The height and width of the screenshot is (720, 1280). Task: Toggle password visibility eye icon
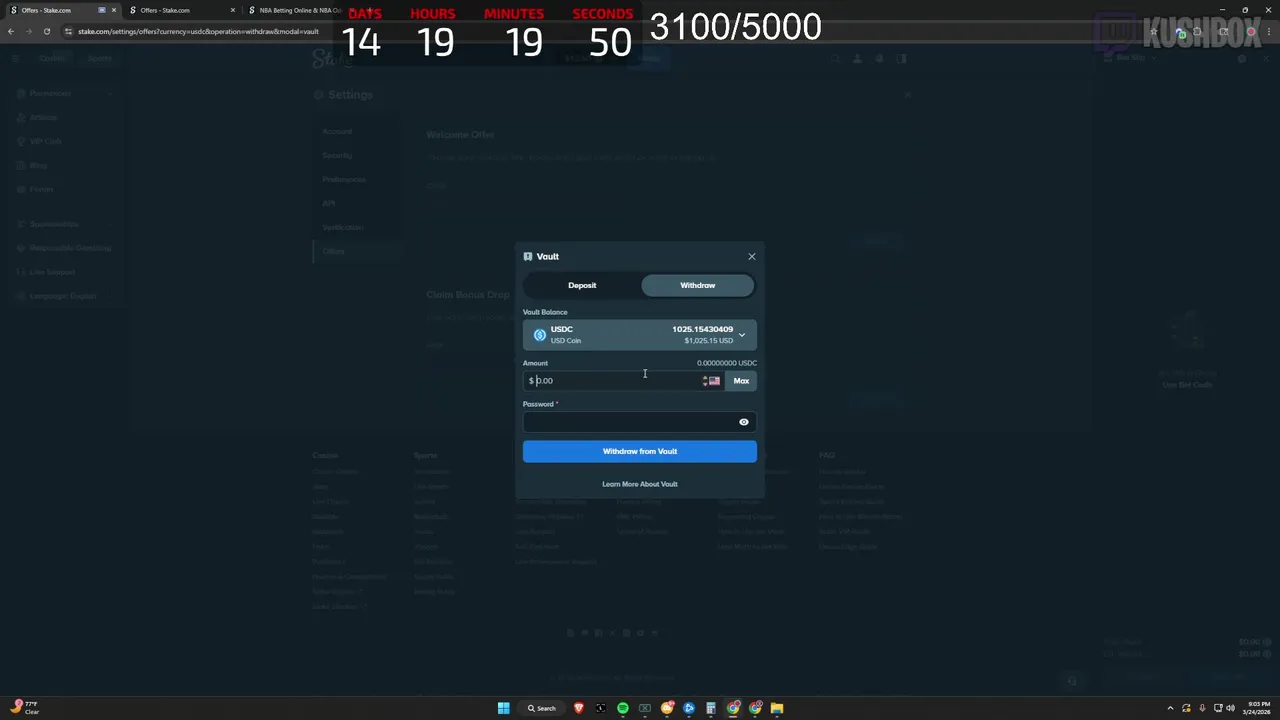(x=744, y=422)
